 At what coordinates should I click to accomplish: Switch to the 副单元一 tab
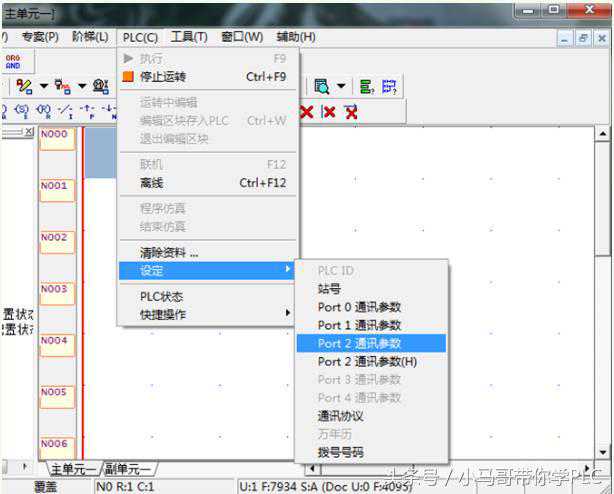pos(128,469)
